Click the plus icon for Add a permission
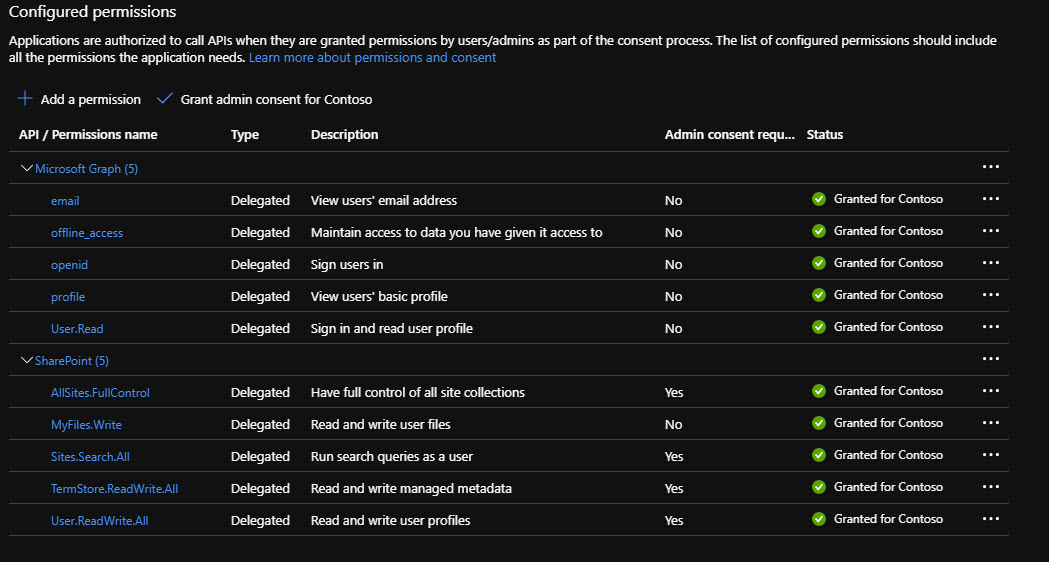Viewport: 1049px width, 562px height. click(x=25, y=99)
